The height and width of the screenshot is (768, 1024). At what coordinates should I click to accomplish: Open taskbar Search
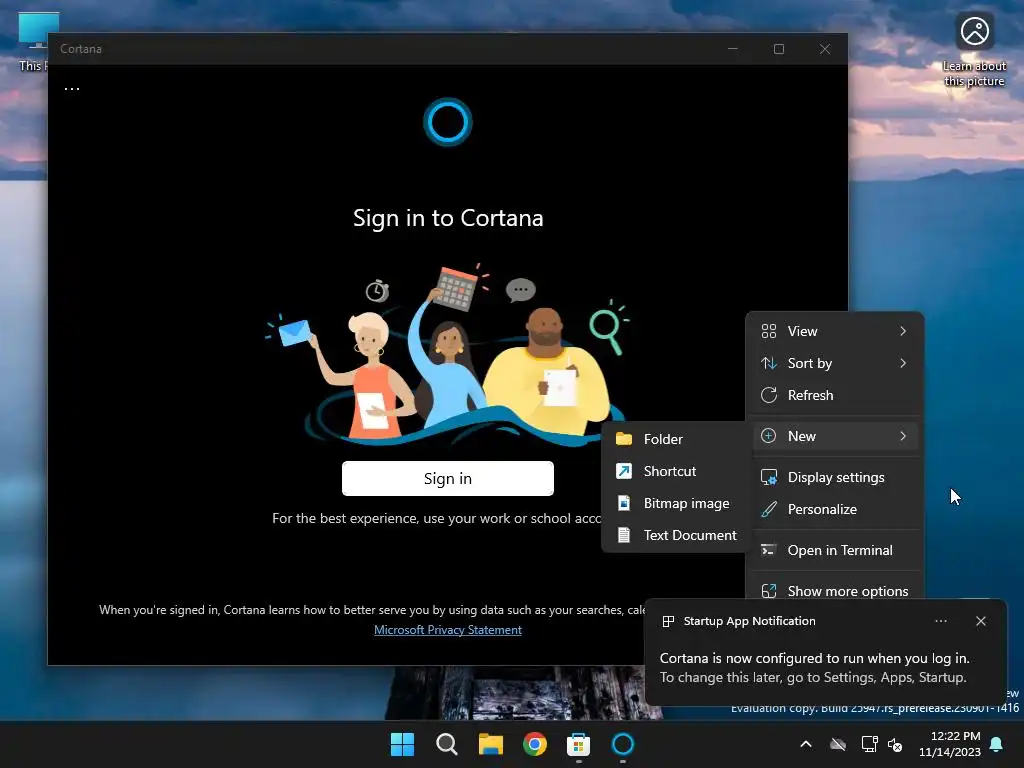point(447,744)
